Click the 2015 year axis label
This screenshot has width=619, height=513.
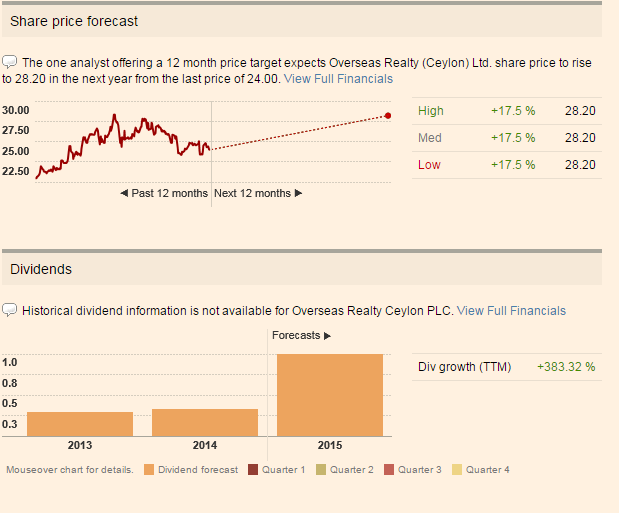coord(330,445)
